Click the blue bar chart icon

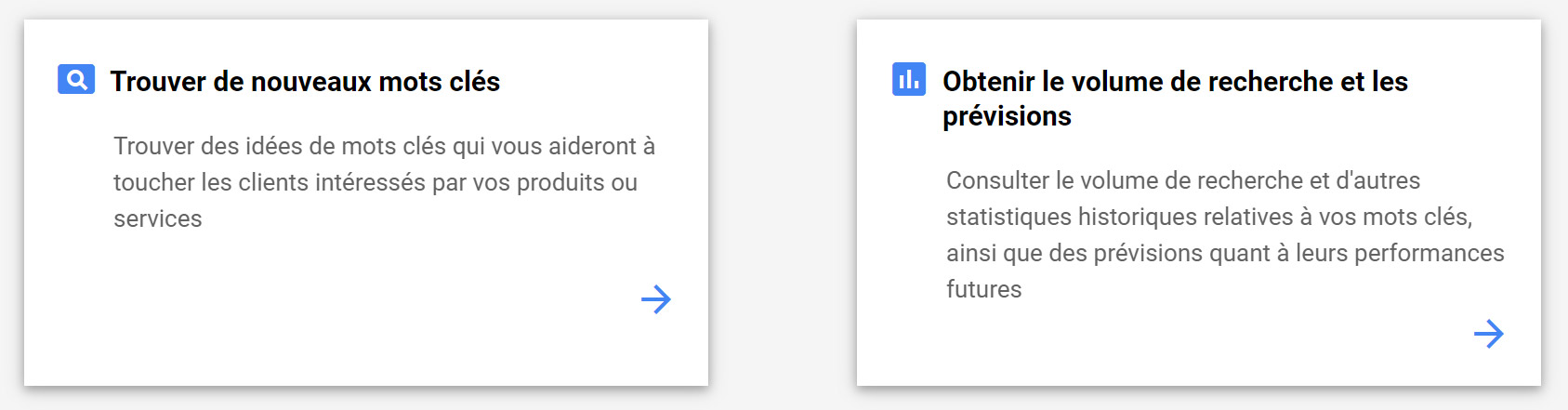[x=908, y=80]
